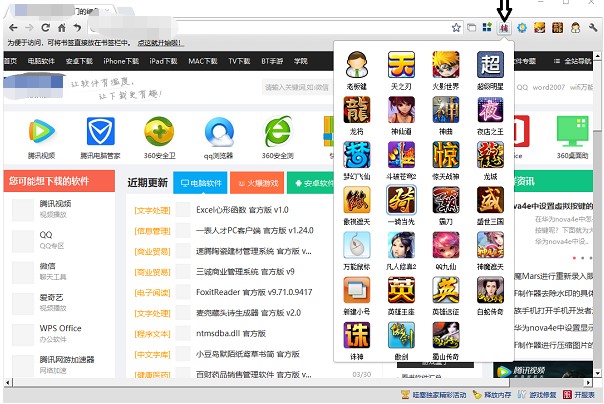604x404 pixels.
Task: Click the browser back arrow
Action: pyautogui.click(x=13, y=28)
